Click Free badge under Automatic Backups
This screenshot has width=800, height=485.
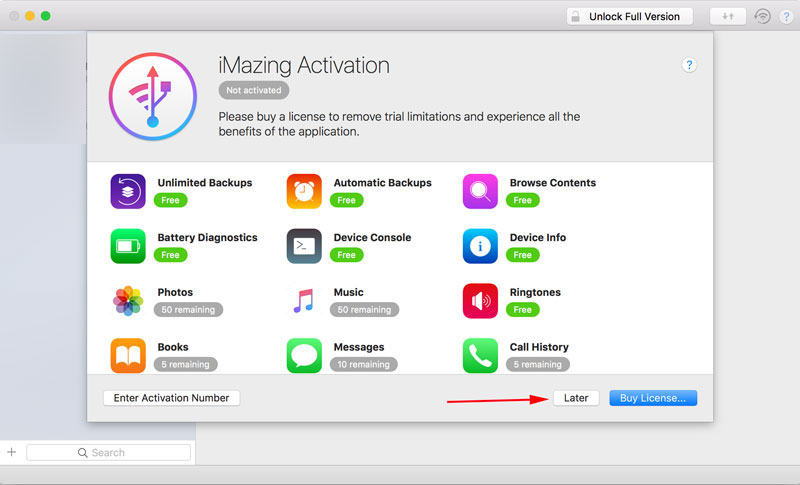click(x=346, y=200)
